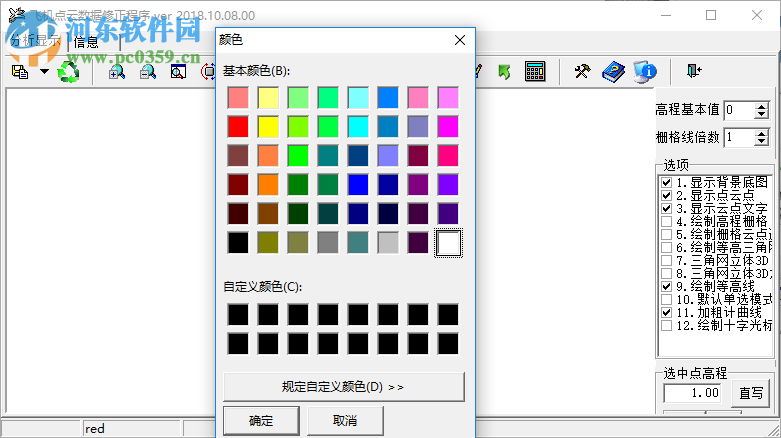
Task: Select the pure red basic color swatch
Action: point(238,127)
